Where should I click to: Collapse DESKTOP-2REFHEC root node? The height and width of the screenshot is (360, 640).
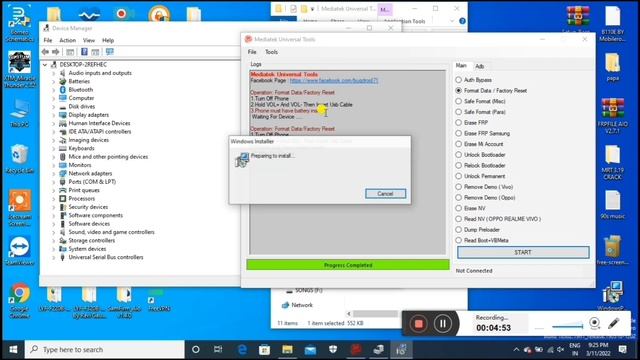[x=44, y=64]
